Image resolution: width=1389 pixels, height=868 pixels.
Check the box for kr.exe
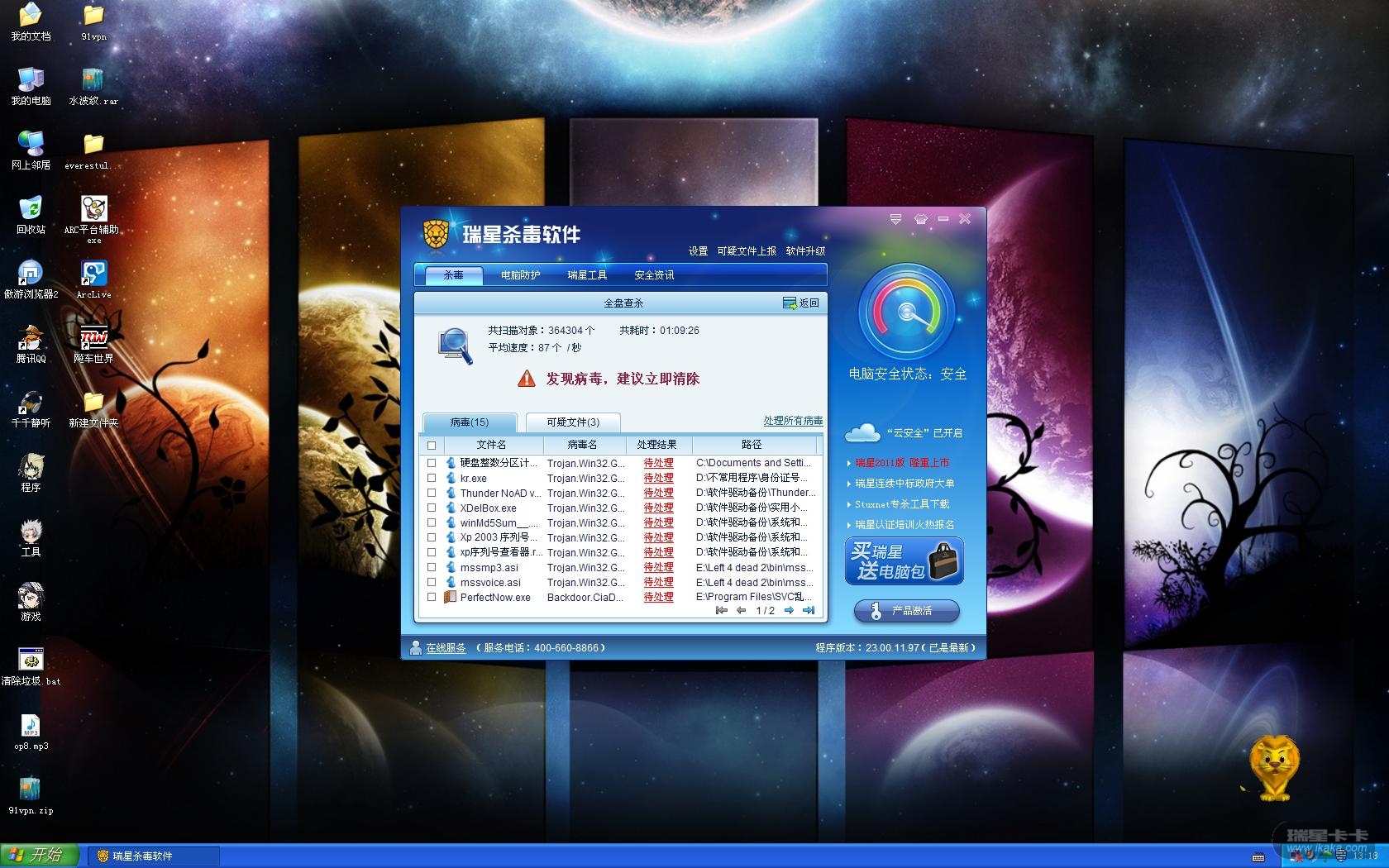point(432,478)
